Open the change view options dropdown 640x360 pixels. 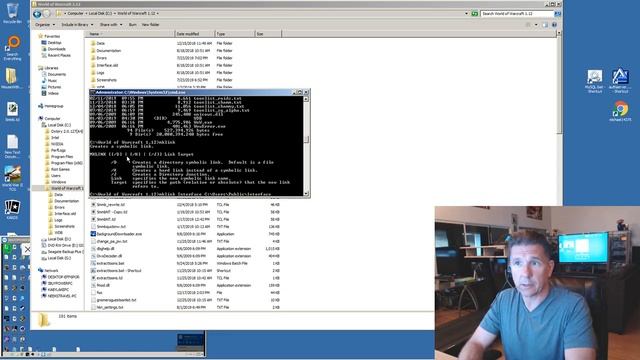(x=536, y=25)
